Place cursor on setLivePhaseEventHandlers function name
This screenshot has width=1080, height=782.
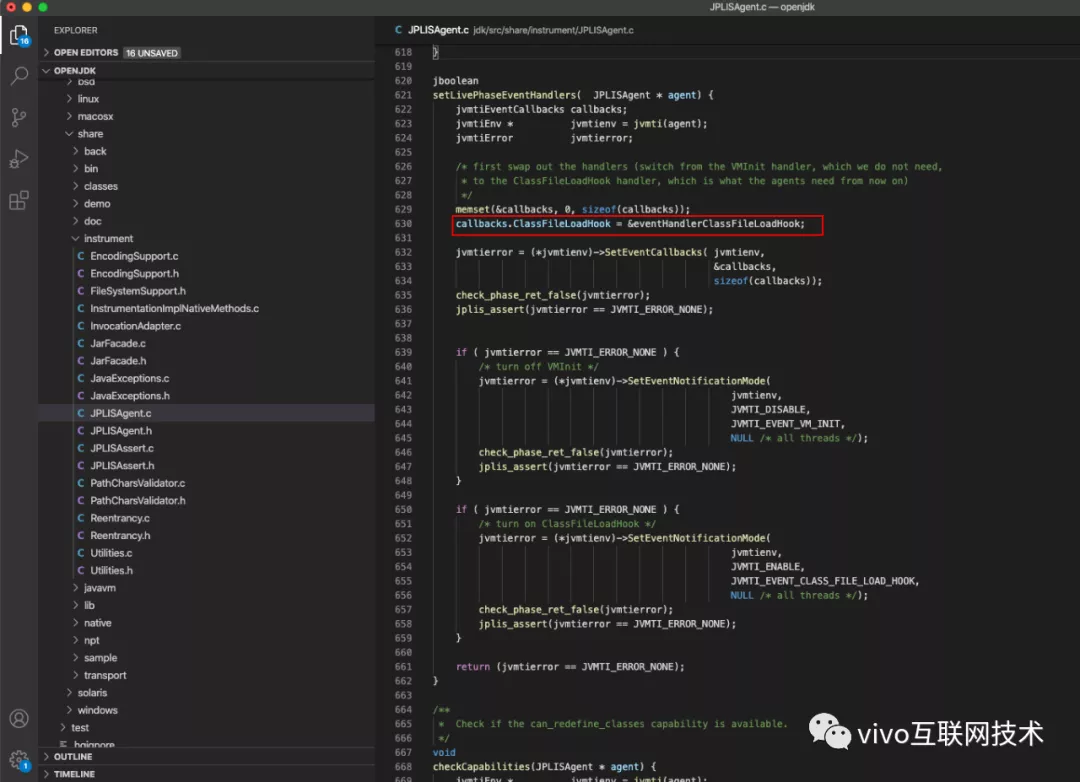point(504,95)
